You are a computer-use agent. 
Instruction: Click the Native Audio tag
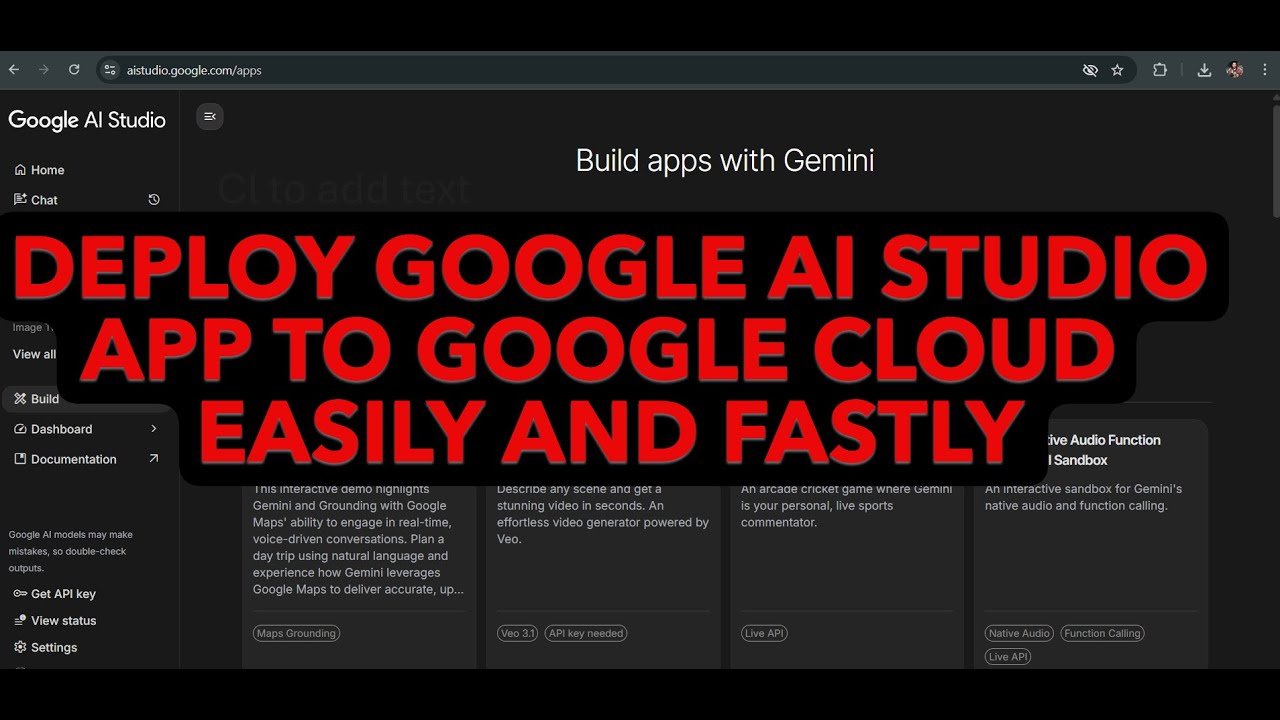1019,633
